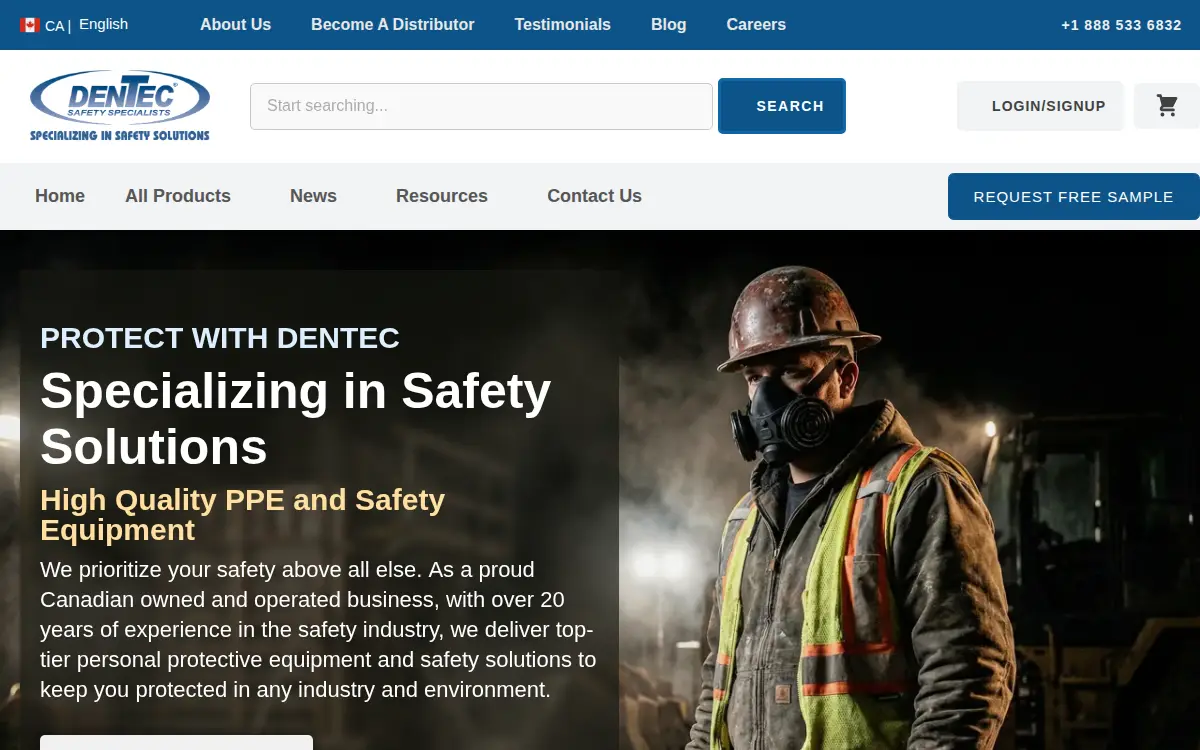1200x750 pixels.
Task: Click the SEARCH button
Action: click(782, 106)
